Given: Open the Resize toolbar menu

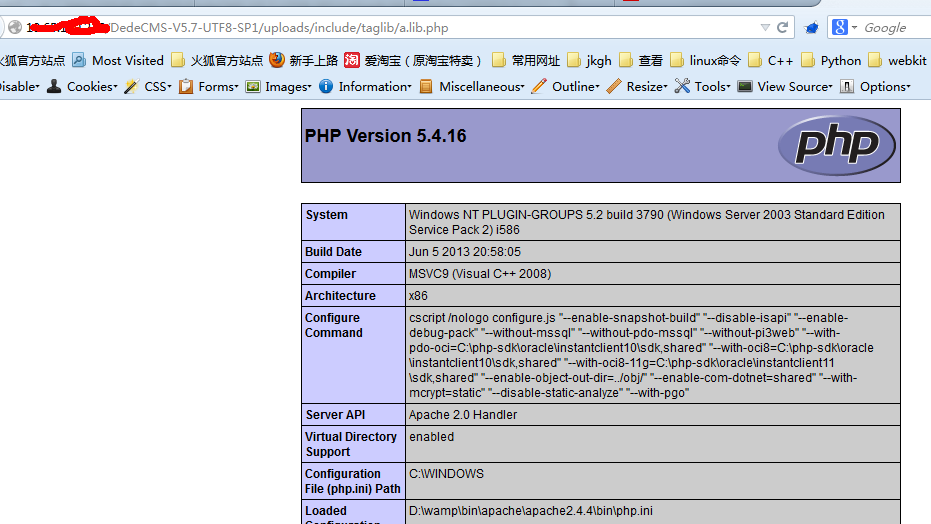Looking at the screenshot, I should (x=647, y=87).
